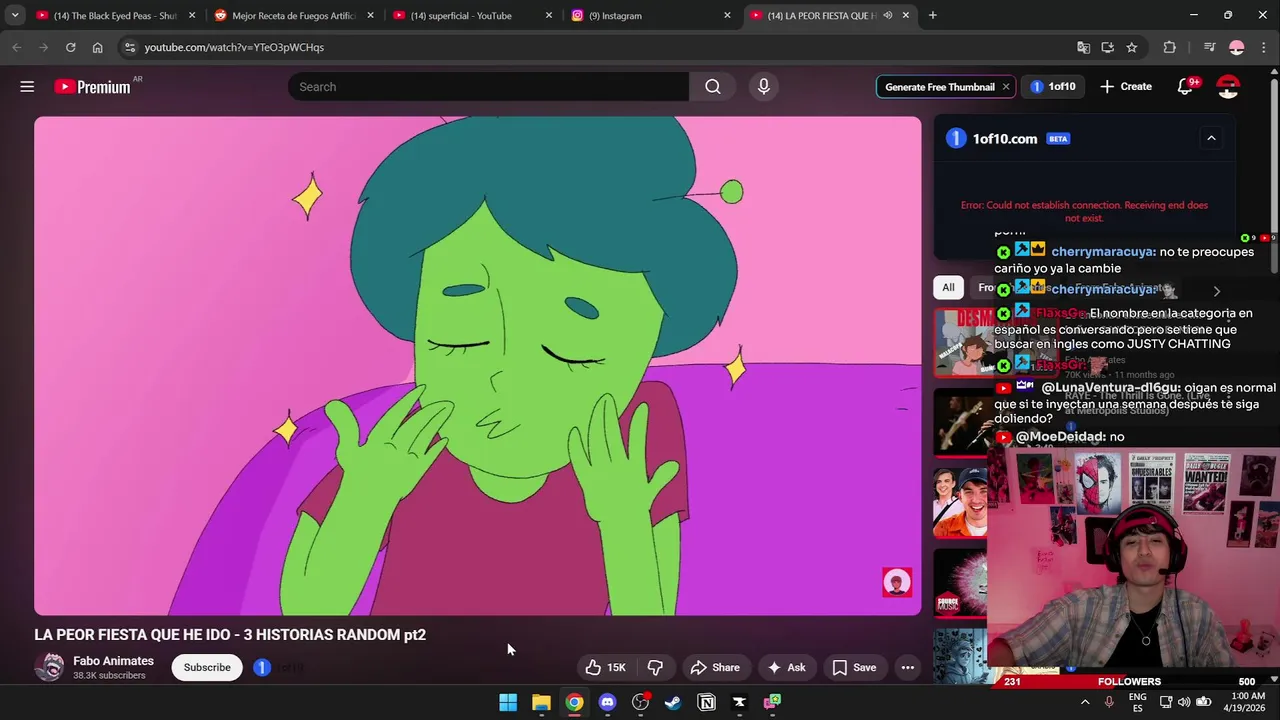This screenshot has width=1280, height=720.
Task: Click the Create button
Action: pyautogui.click(x=1126, y=87)
